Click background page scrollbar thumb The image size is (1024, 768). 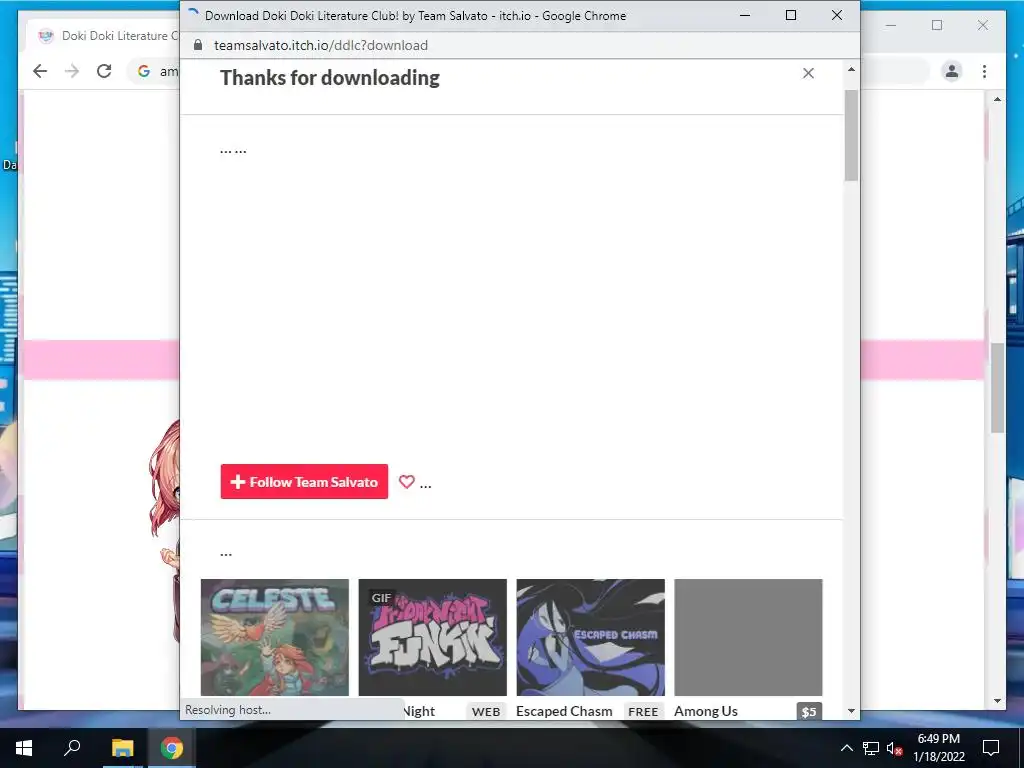(997, 387)
